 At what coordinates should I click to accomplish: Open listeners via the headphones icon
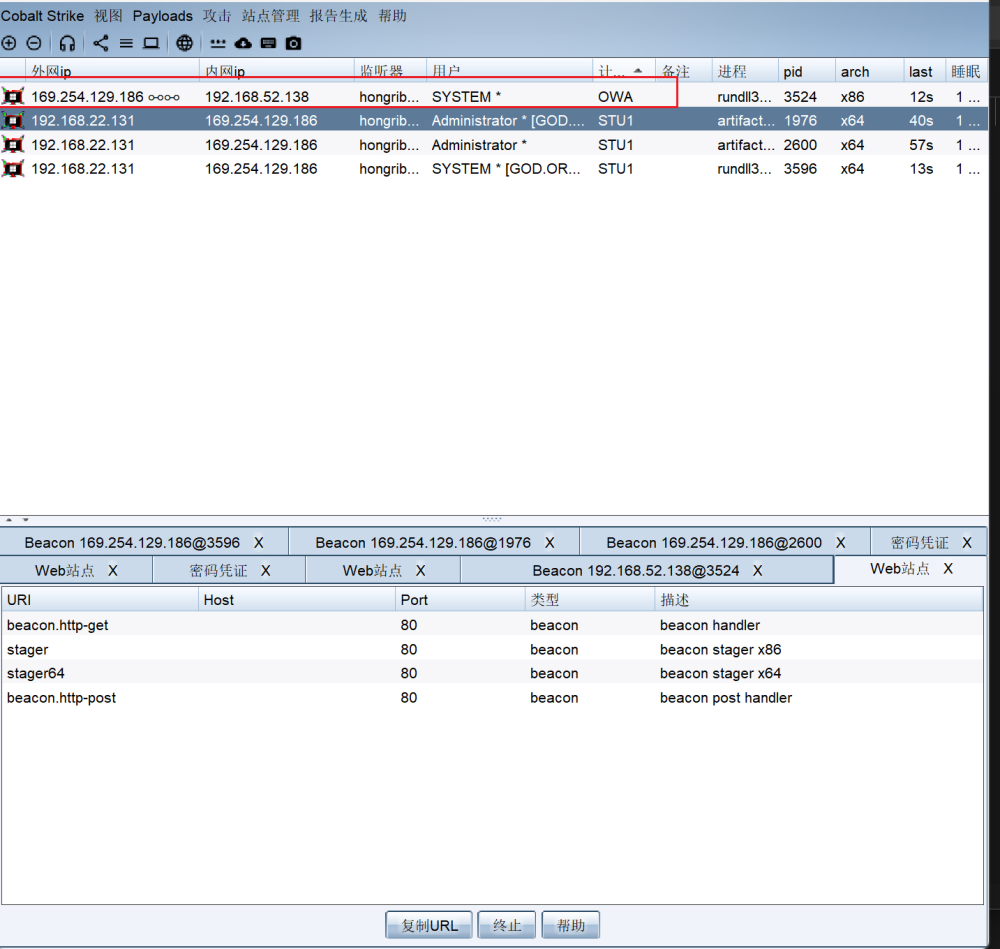[67, 43]
